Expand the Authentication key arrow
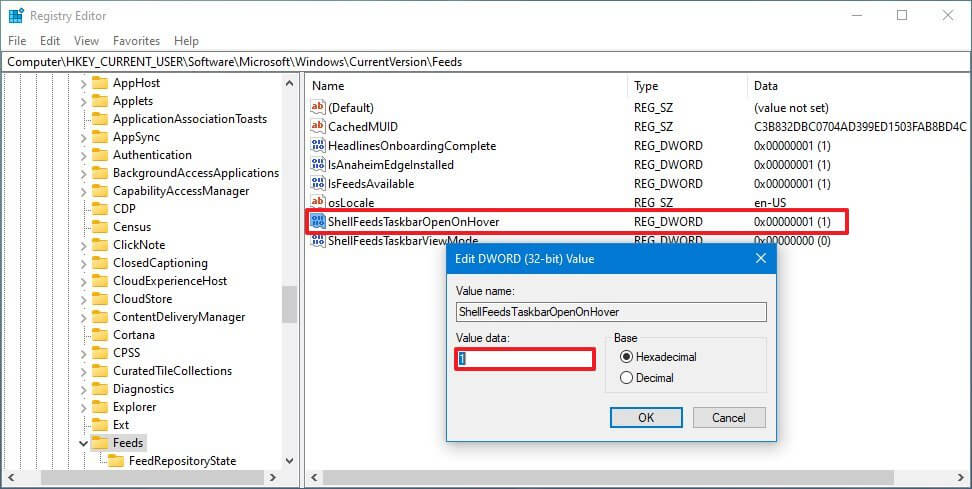Image resolution: width=972 pixels, height=489 pixels. 84,155
